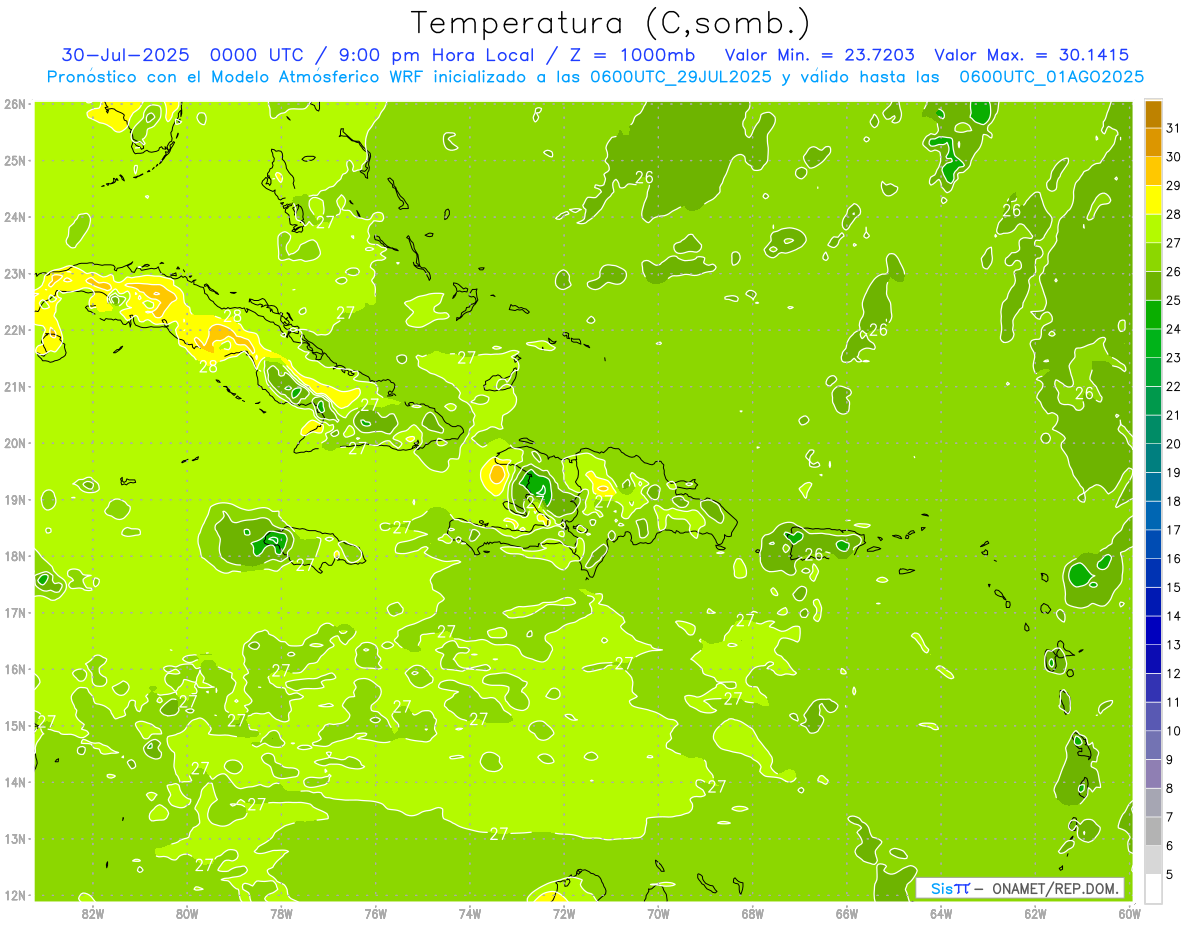The height and width of the screenshot is (927, 1200).
Task: Click the legend scale value 14
Action: click(x=1174, y=616)
